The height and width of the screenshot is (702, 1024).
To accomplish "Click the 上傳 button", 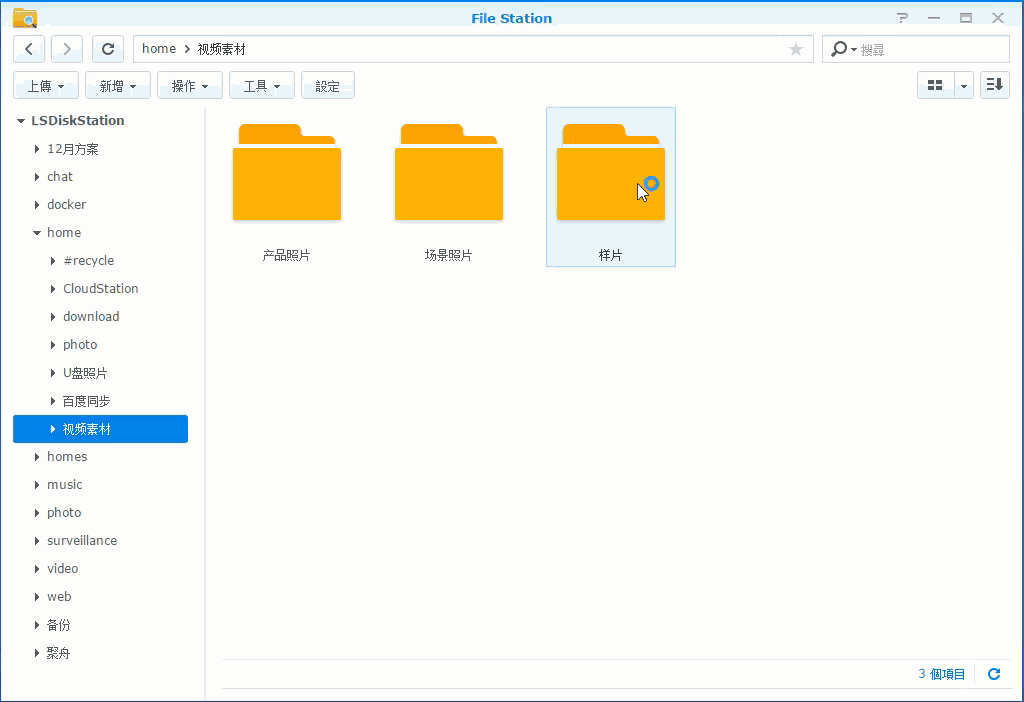I will pos(45,85).
